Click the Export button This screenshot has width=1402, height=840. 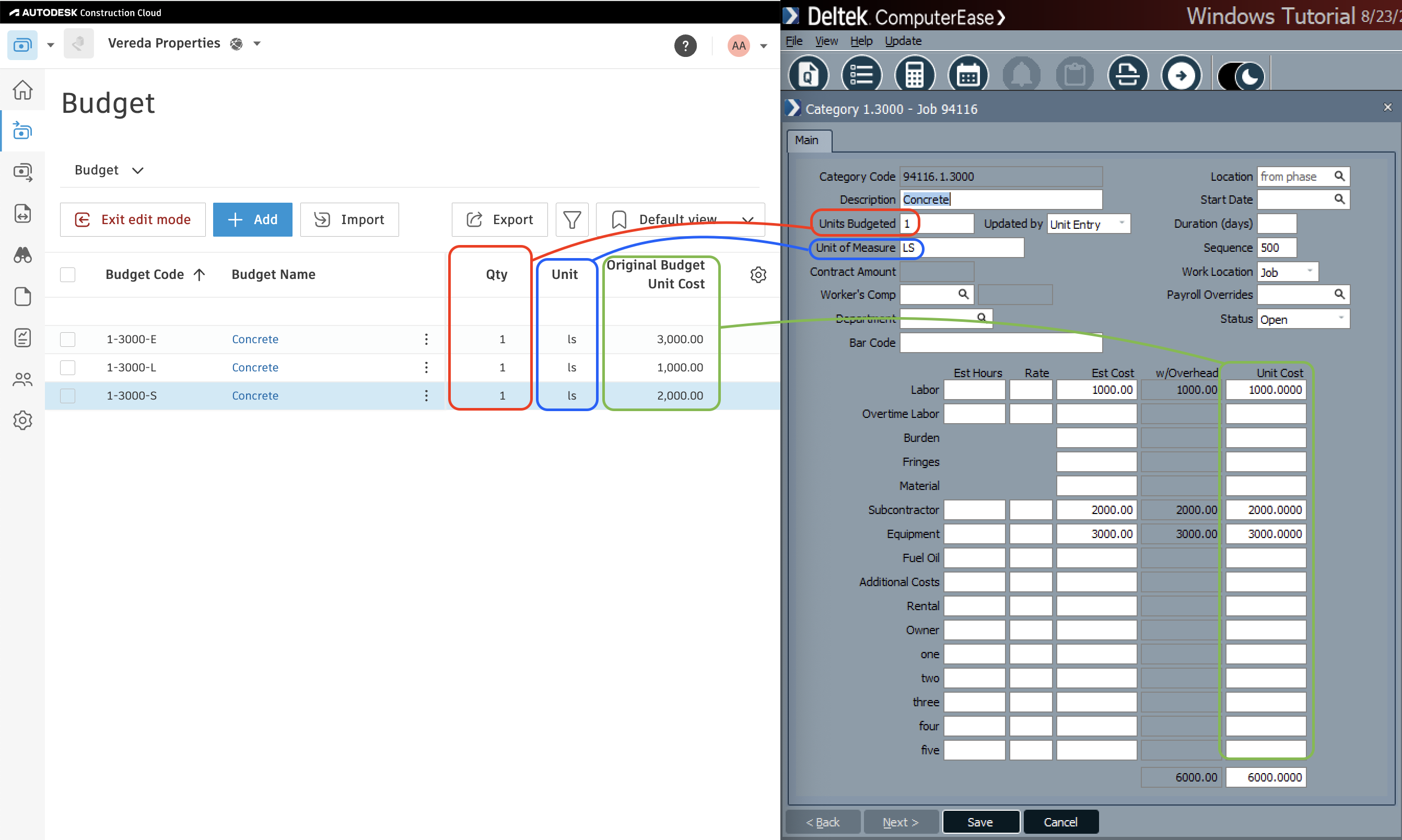point(499,219)
